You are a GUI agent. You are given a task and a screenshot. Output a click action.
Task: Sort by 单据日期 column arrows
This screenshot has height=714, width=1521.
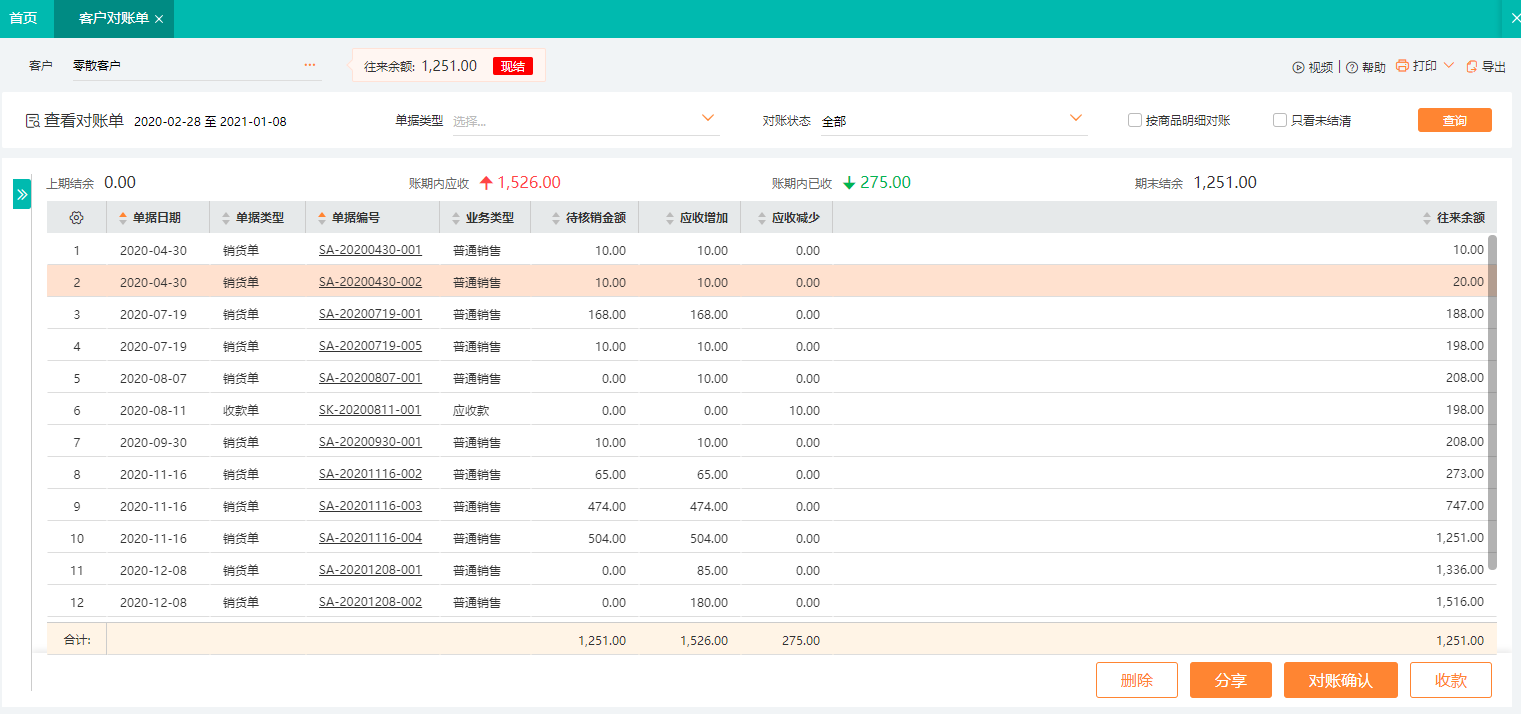coord(124,217)
